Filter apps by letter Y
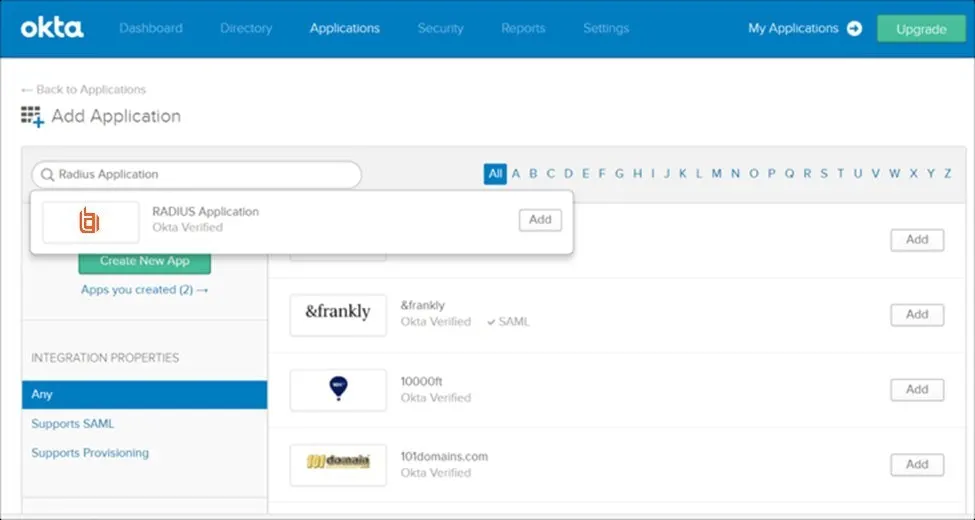 point(931,174)
